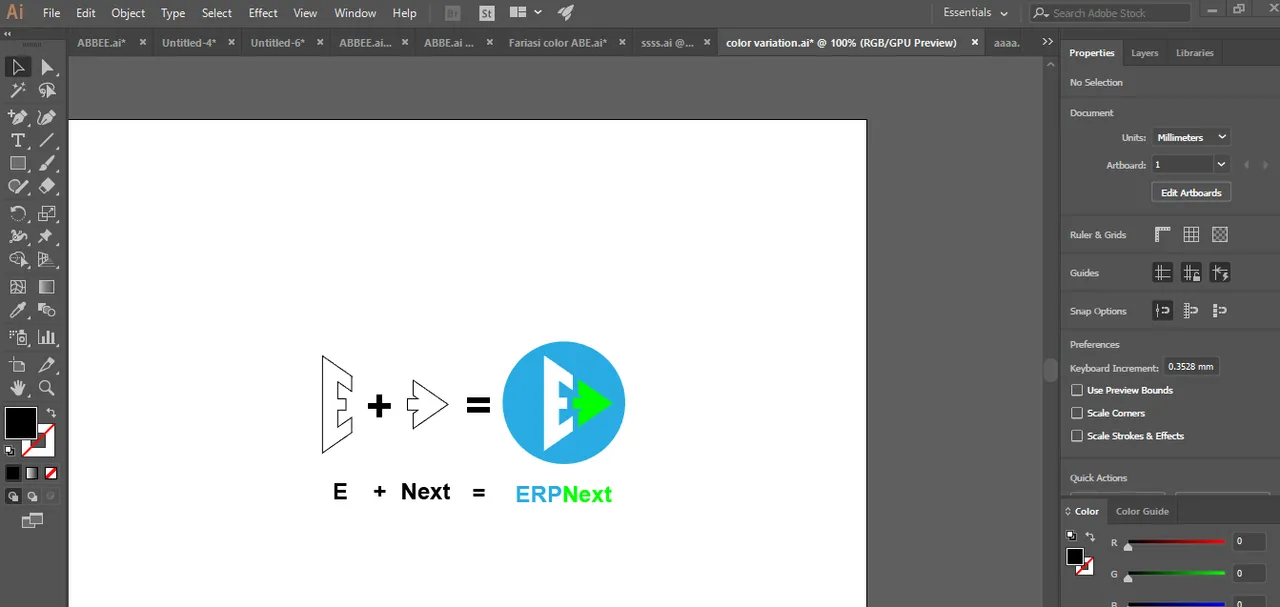Toggle the transparency grid button
This screenshot has width=1280, height=607.
[1220, 235]
